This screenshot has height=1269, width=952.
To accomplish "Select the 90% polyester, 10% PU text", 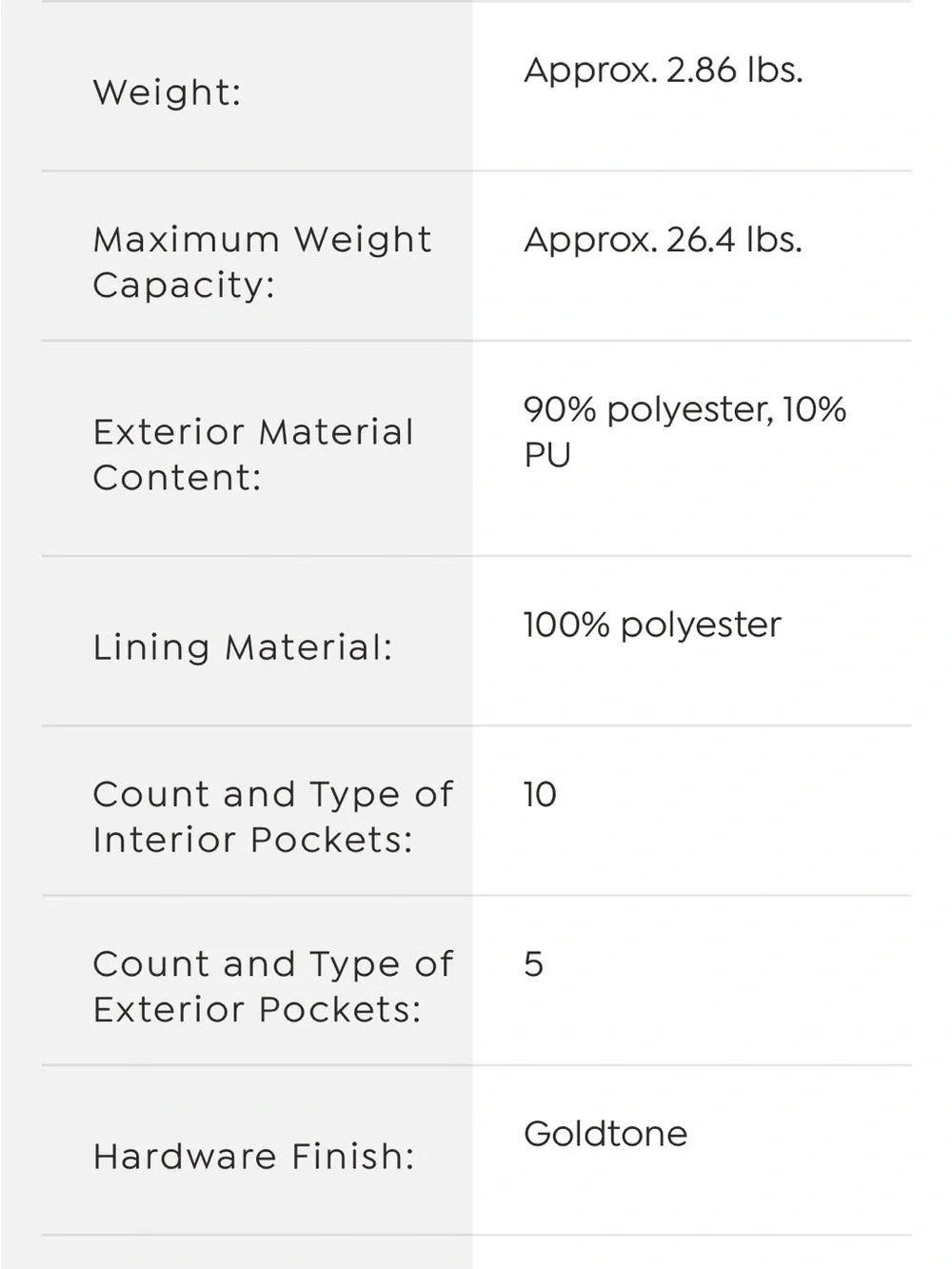I will tap(685, 432).
